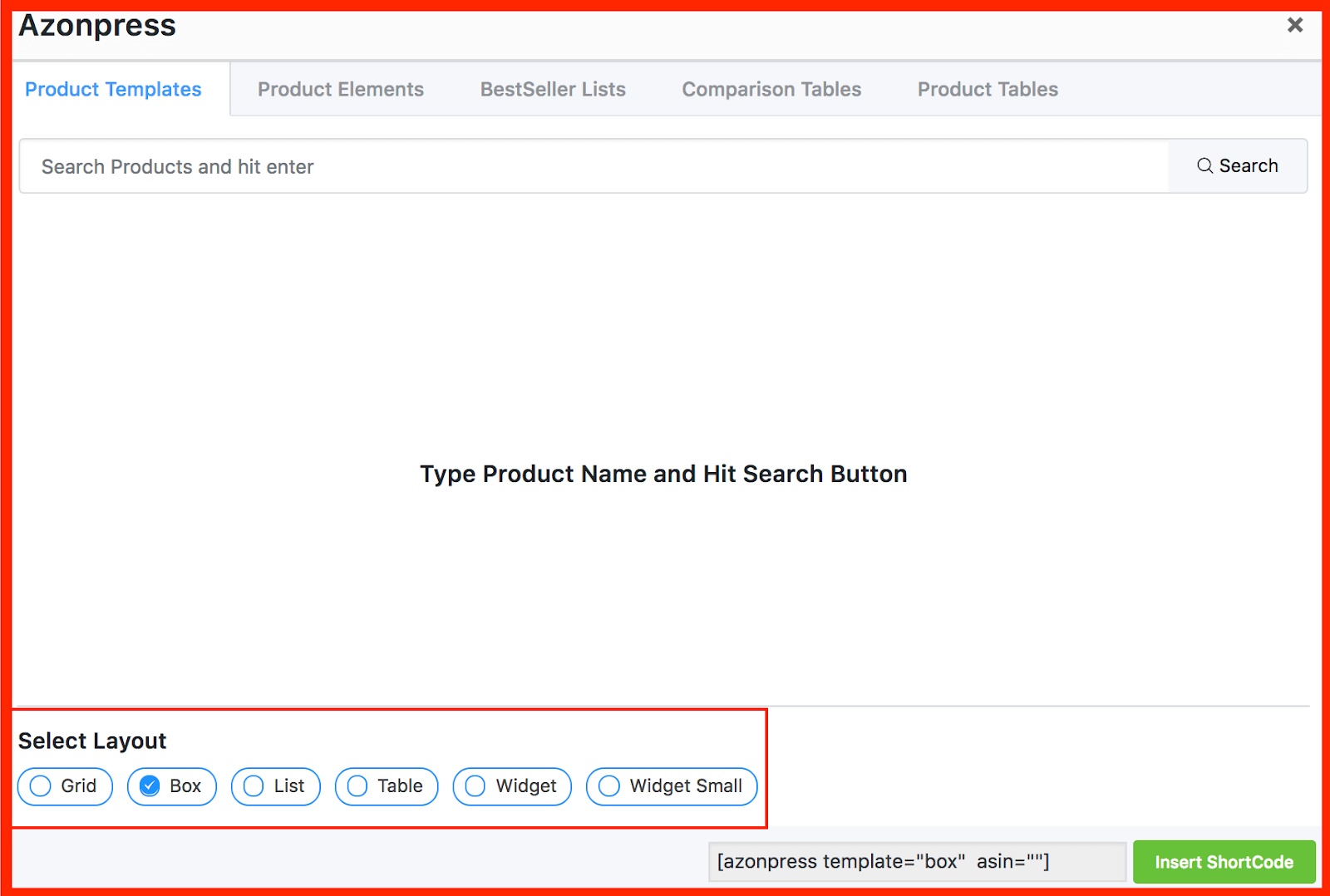
Task: Select the Grid layout radio option
Action: (41, 786)
